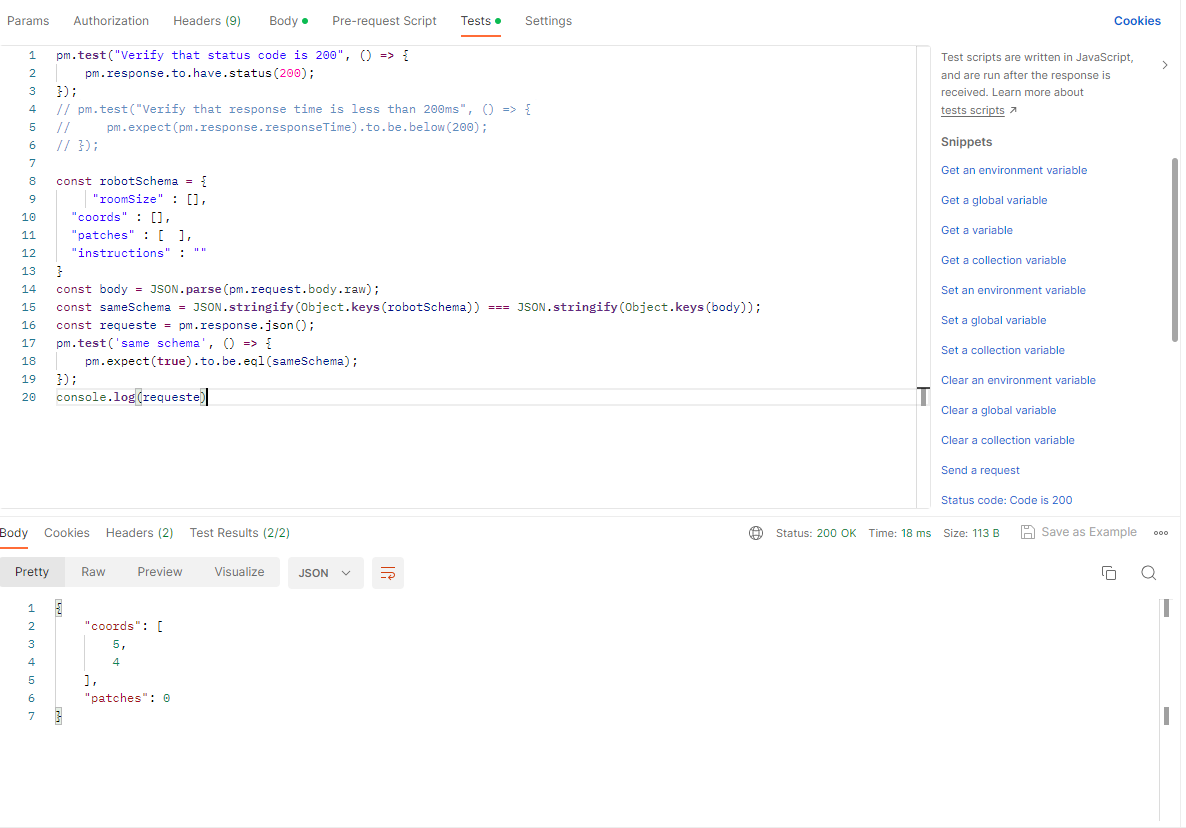Open network globe icon beside Status
The image size is (1186, 828).
756,533
